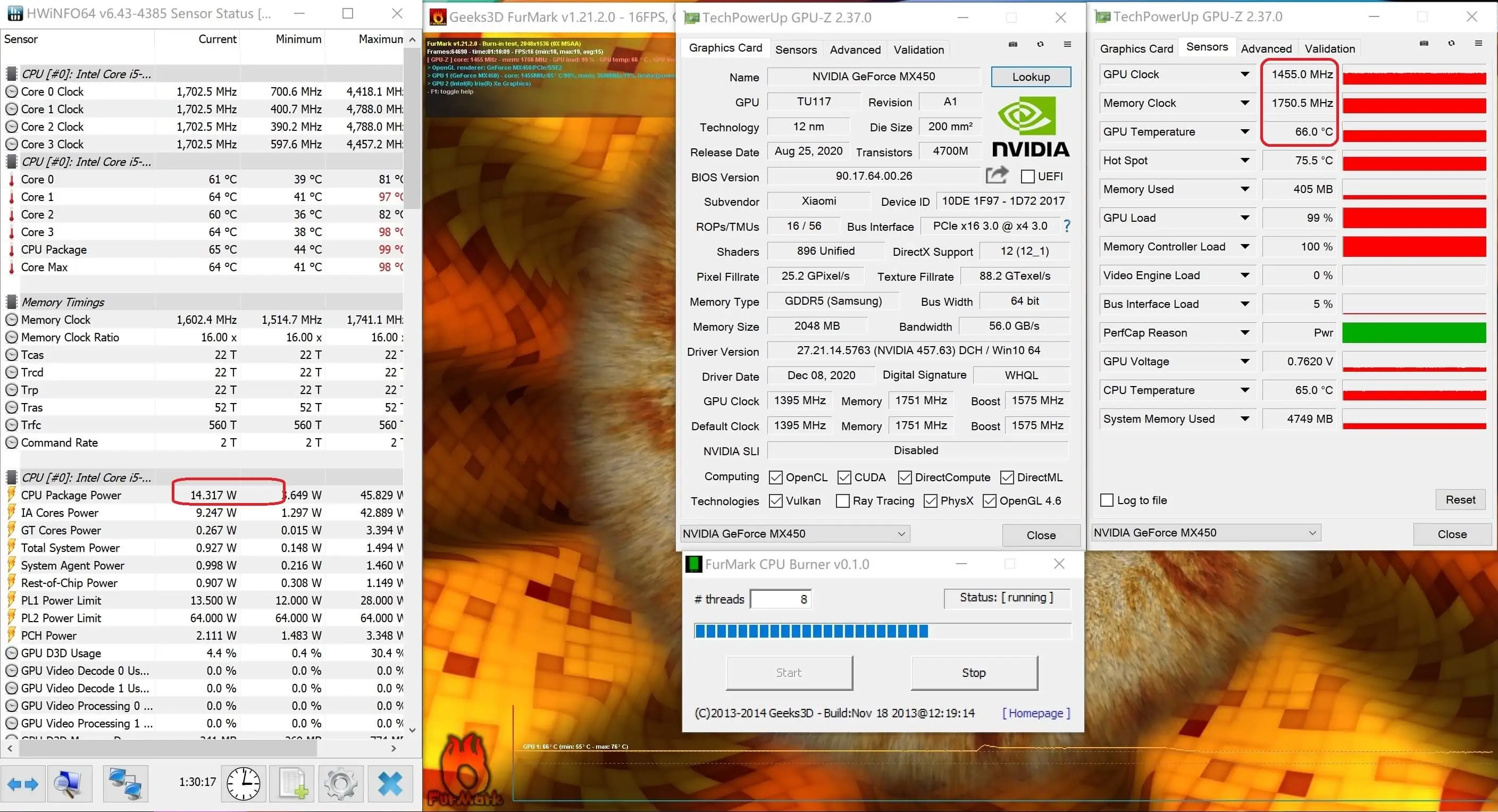The height and width of the screenshot is (812, 1498).
Task: Click HWiNFO expand/collapse arrows icon
Action: pyautogui.click(x=23, y=784)
